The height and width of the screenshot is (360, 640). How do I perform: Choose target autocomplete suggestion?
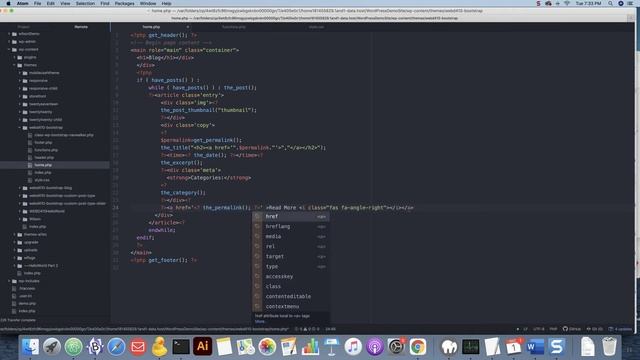[290, 256]
